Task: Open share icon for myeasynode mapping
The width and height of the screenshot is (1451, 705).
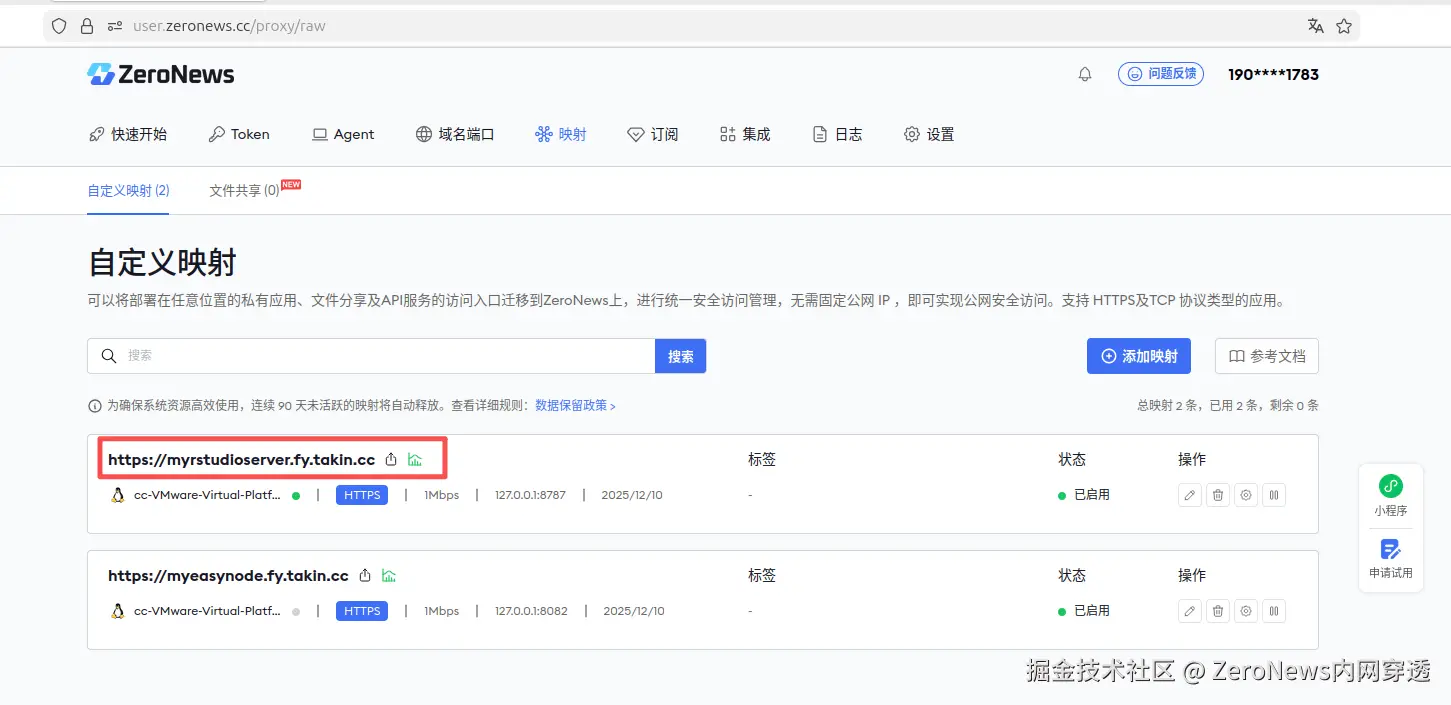Action: [x=366, y=576]
